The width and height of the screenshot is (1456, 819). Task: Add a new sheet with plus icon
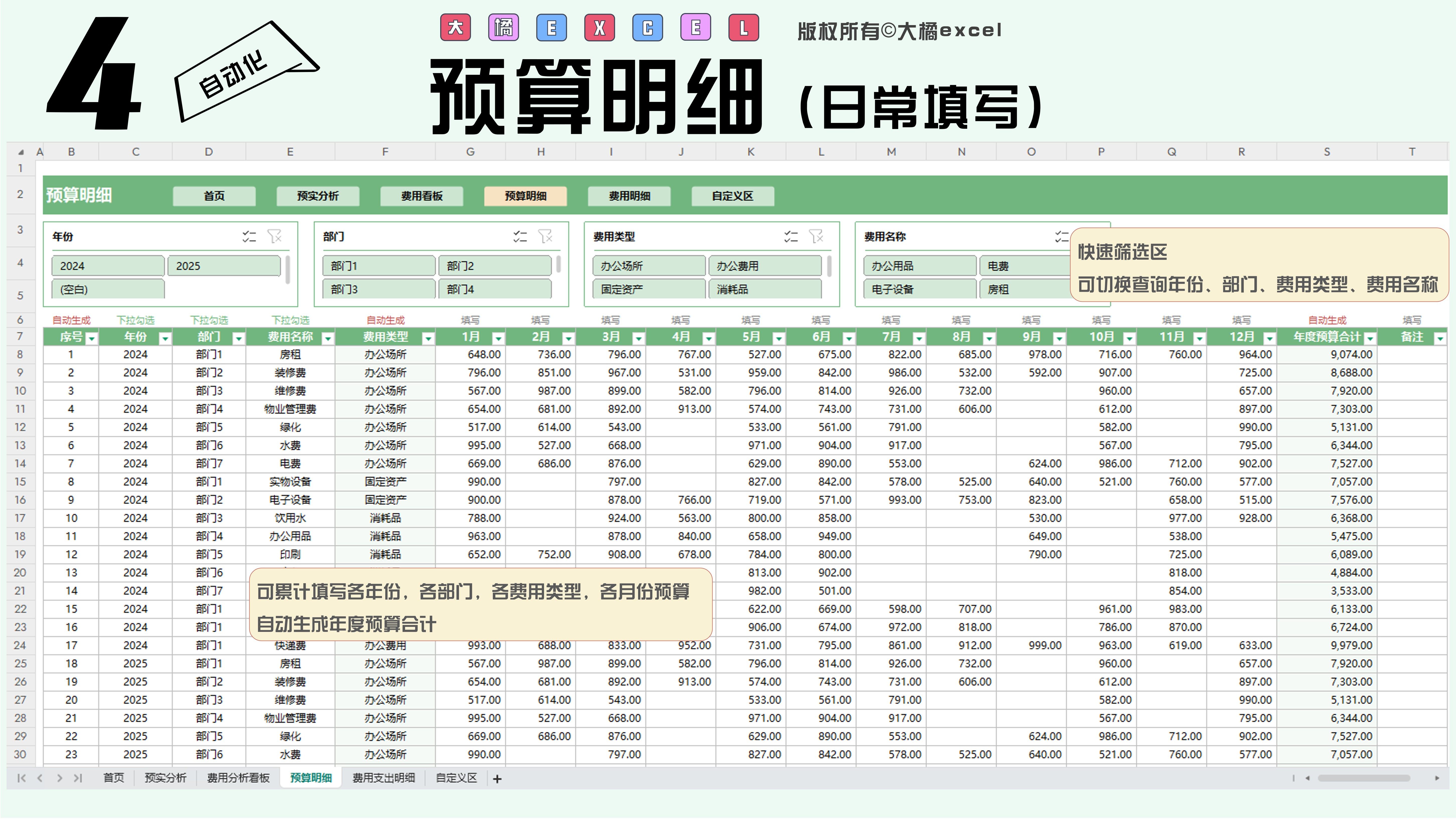click(497, 779)
